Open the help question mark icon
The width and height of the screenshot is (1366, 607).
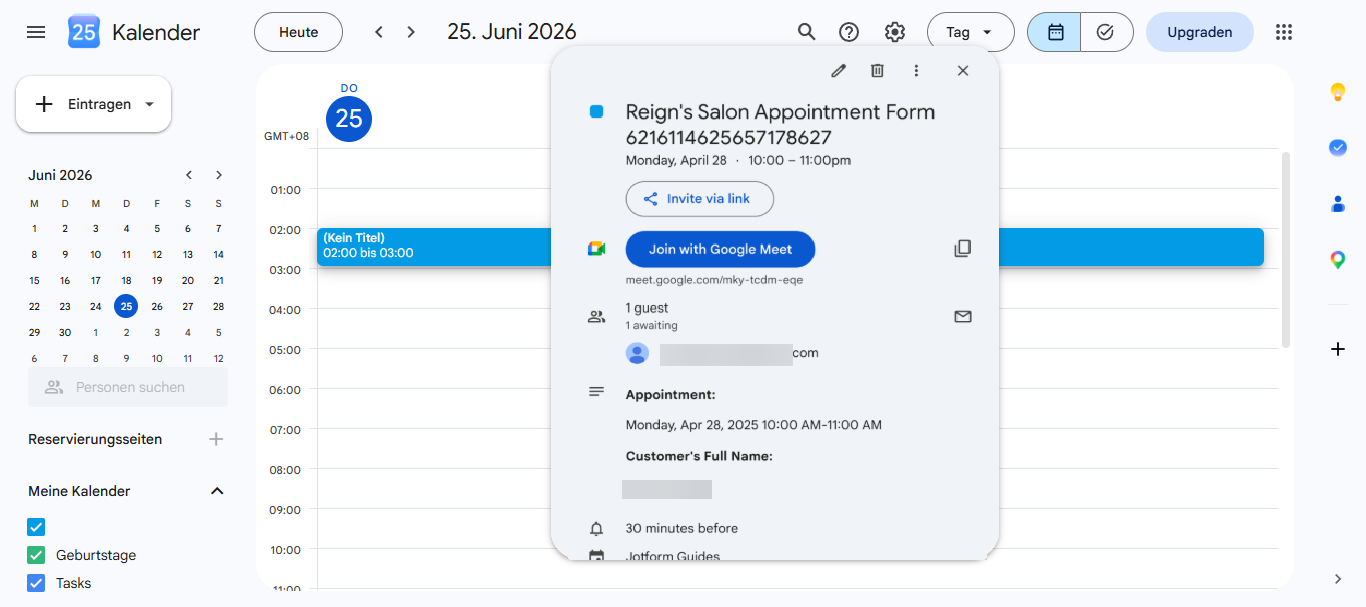[x=849, y=32]
